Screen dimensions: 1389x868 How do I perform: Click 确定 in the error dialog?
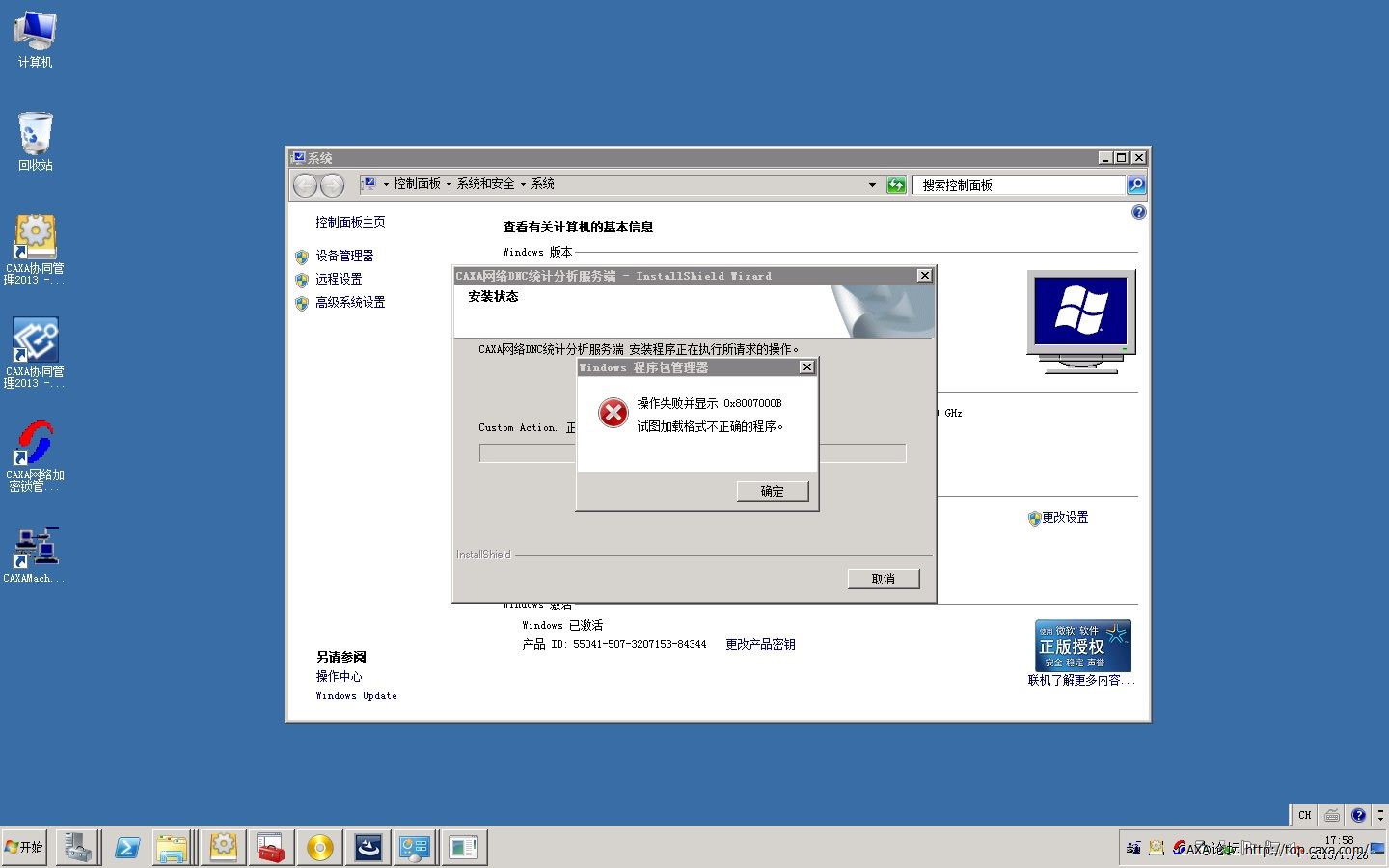[772, 491]
